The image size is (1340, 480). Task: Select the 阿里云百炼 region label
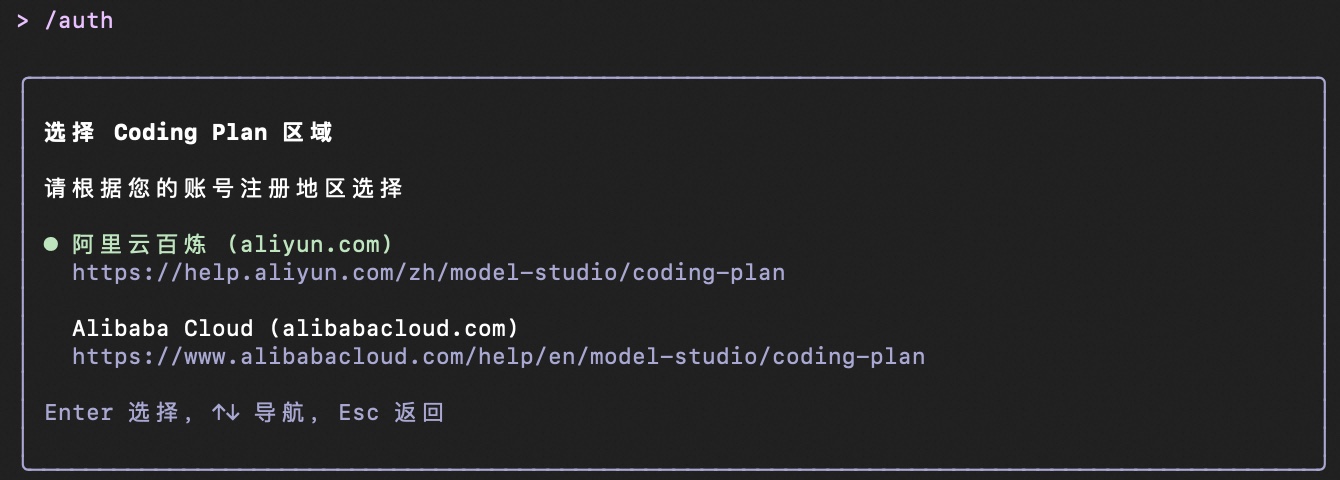(x=139, y=245)
